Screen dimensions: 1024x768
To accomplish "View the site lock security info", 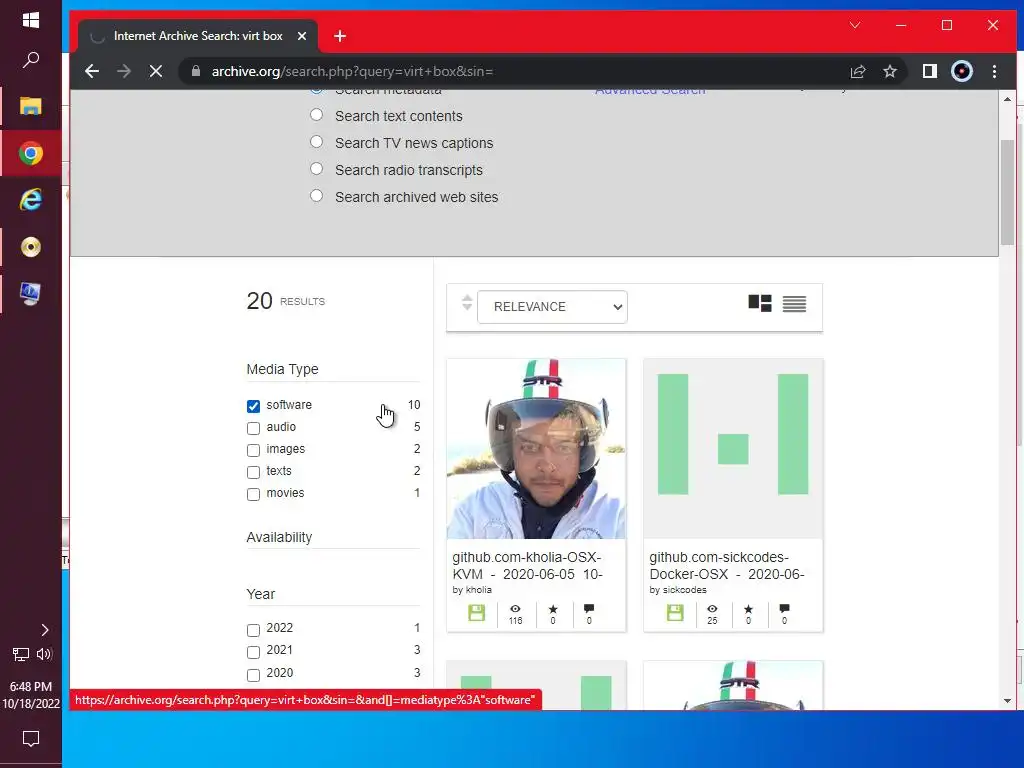I will [x=196, y=71].
